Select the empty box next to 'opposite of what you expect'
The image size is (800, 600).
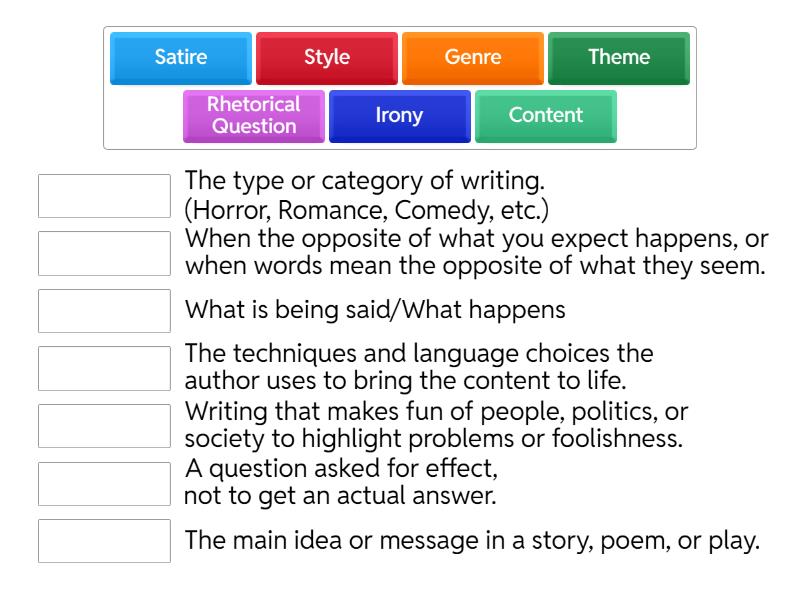104,253
